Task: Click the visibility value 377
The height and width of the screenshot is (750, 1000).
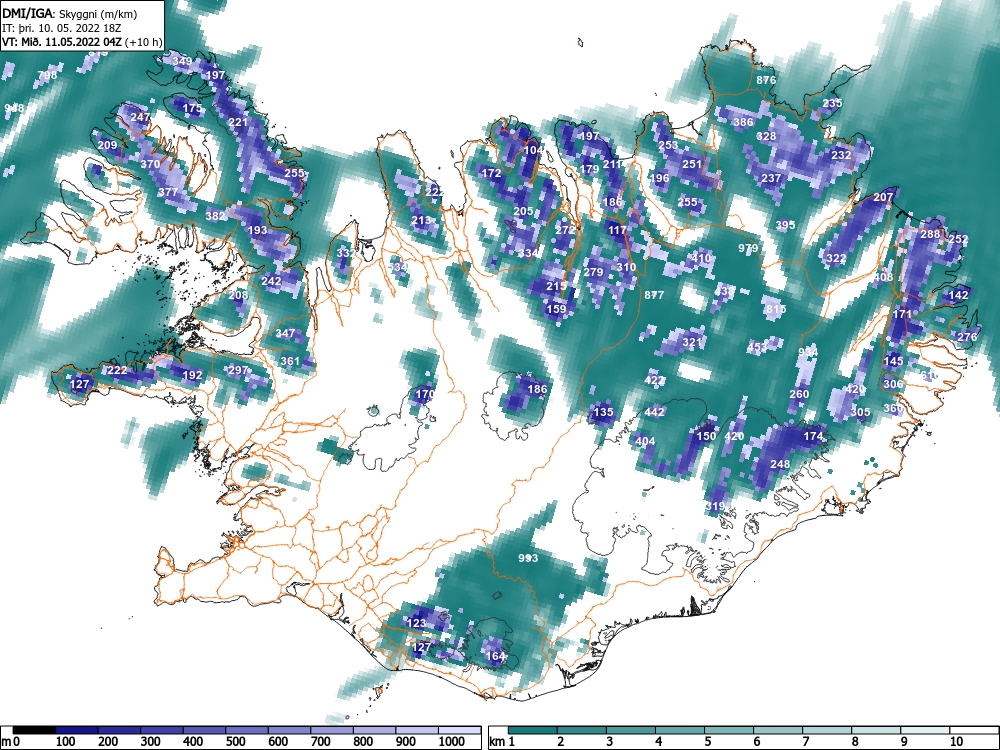Action: 168,192
